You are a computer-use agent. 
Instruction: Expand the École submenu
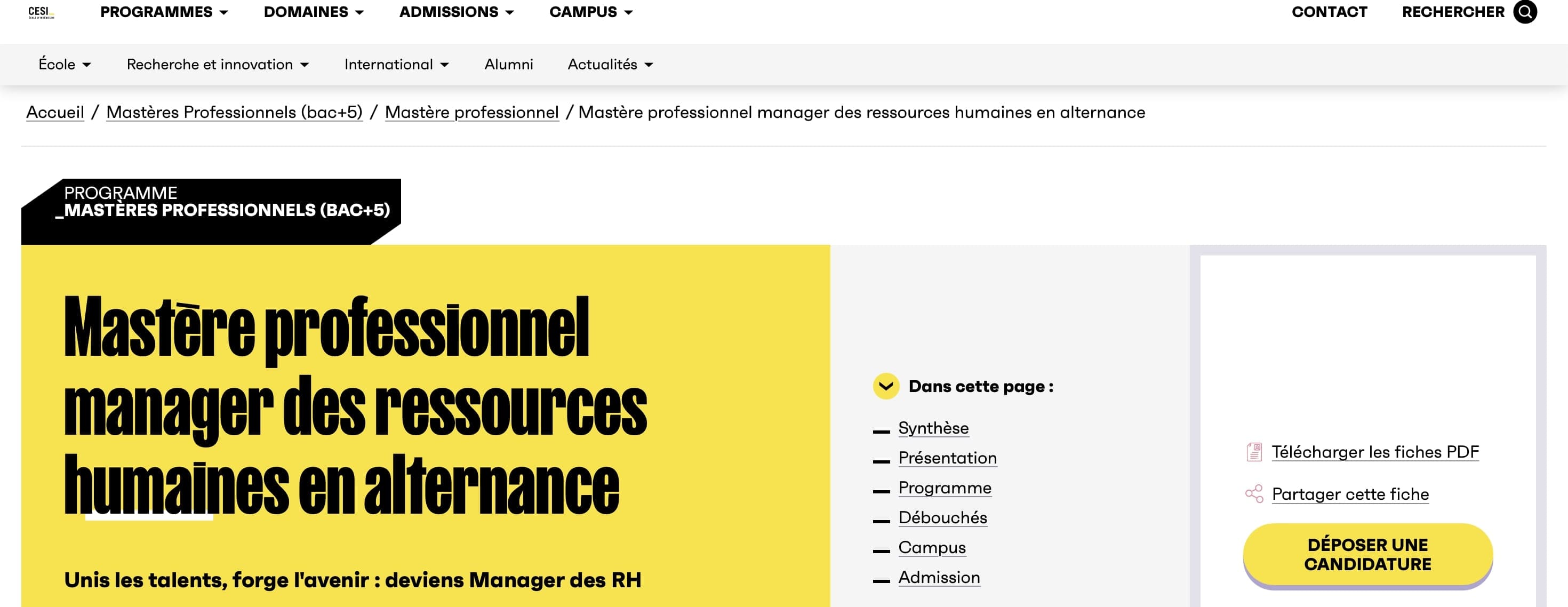pyautogui.click(x=65, y=64)
